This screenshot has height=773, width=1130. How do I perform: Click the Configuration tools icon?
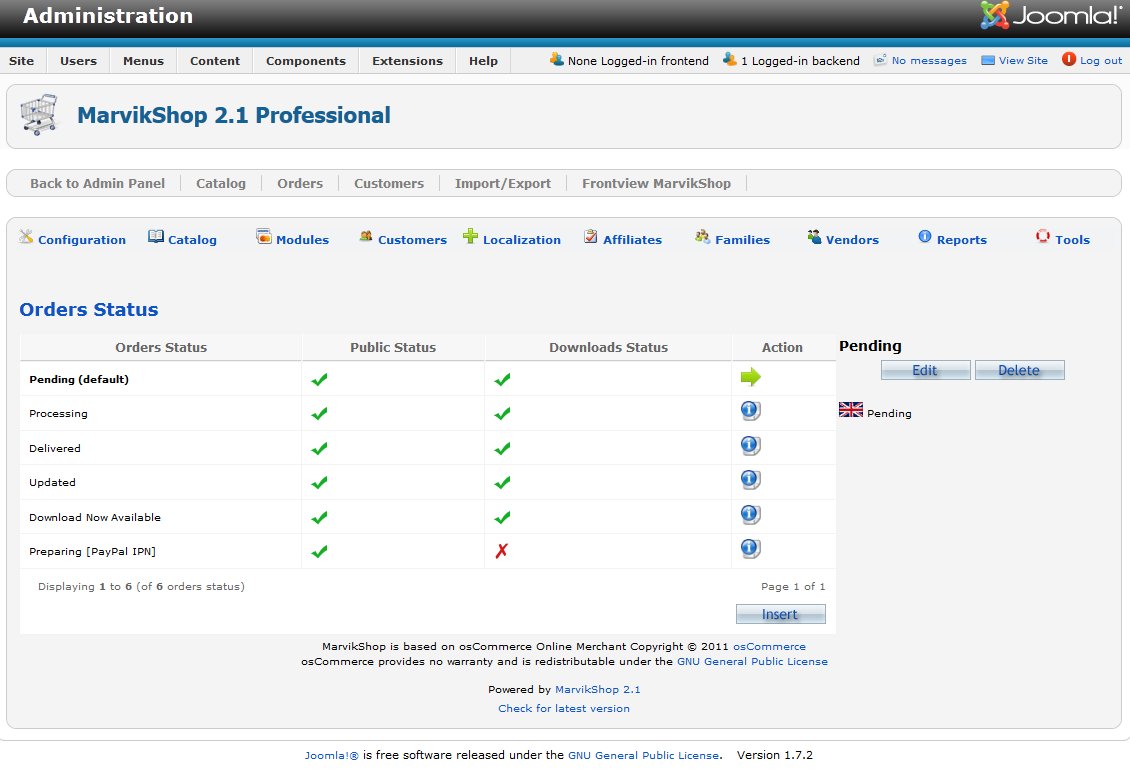27,236
